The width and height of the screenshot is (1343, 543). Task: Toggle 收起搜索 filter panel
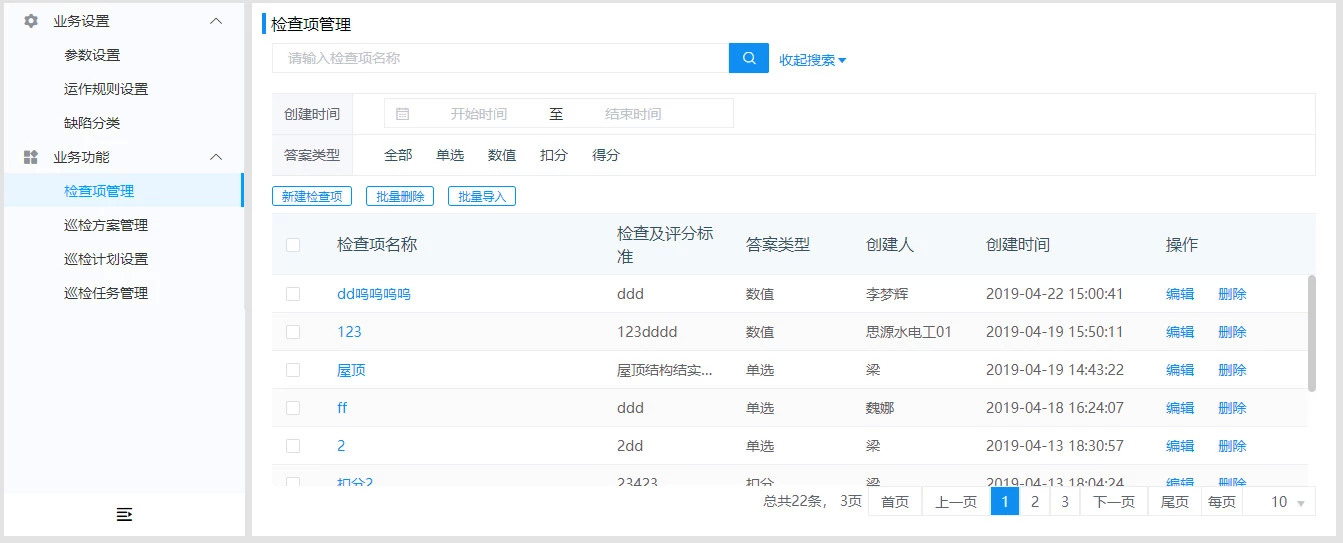point(813,60)
